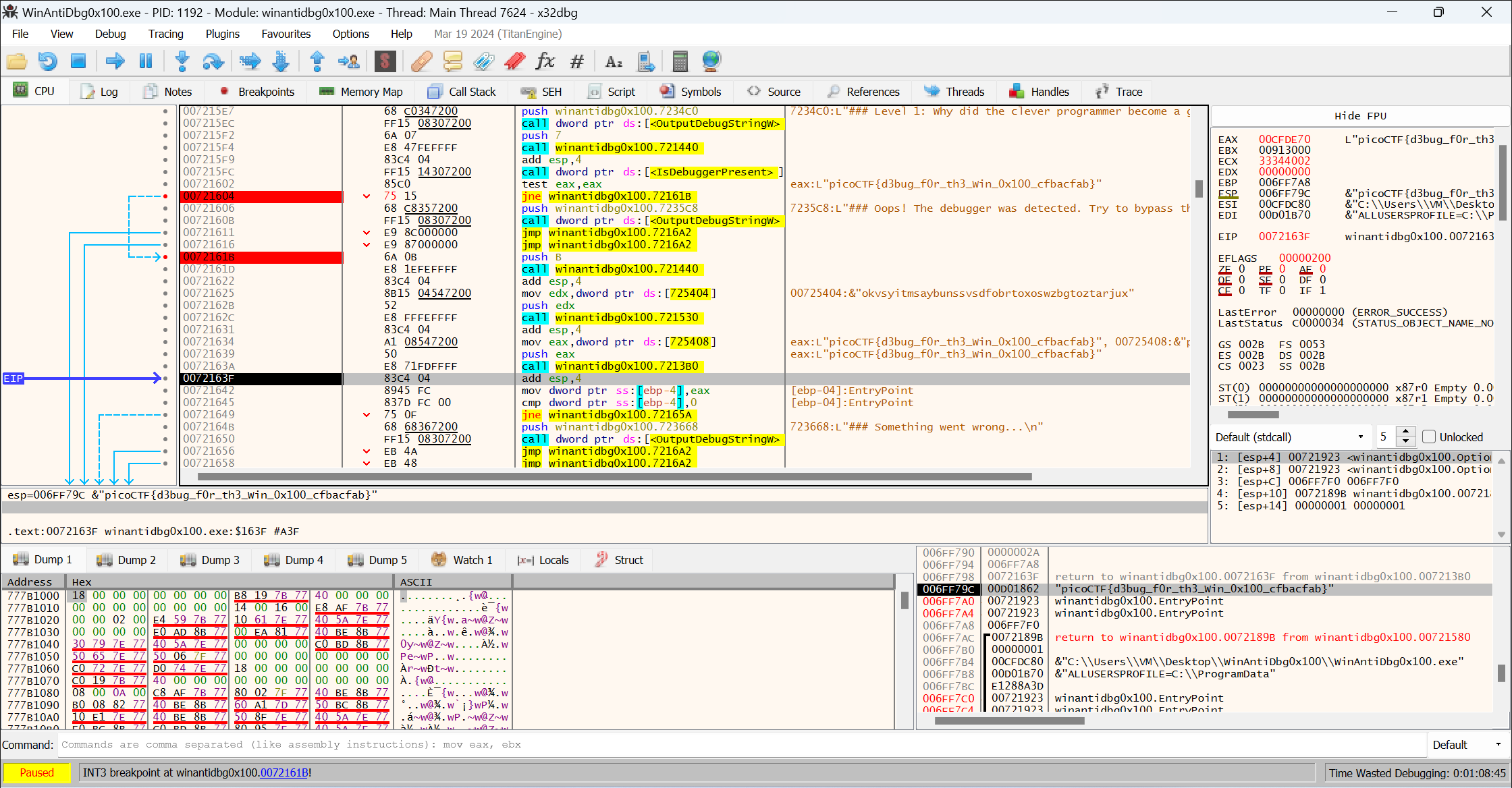Follow the 0072161B address link in status bar
The width and height of the screenshot is (1512, 788).
(284, 773)
